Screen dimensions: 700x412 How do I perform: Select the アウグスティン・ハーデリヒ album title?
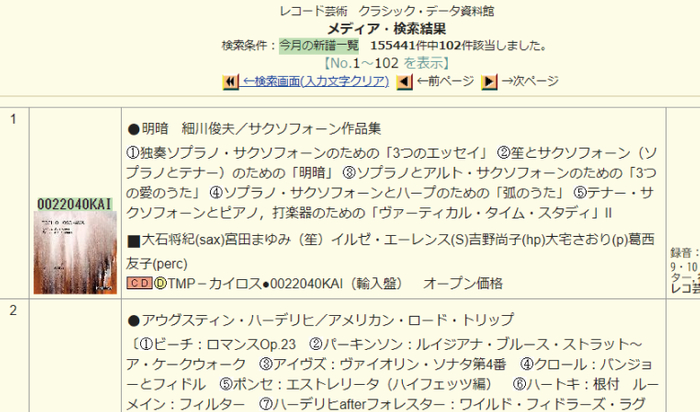pos(320,320)
